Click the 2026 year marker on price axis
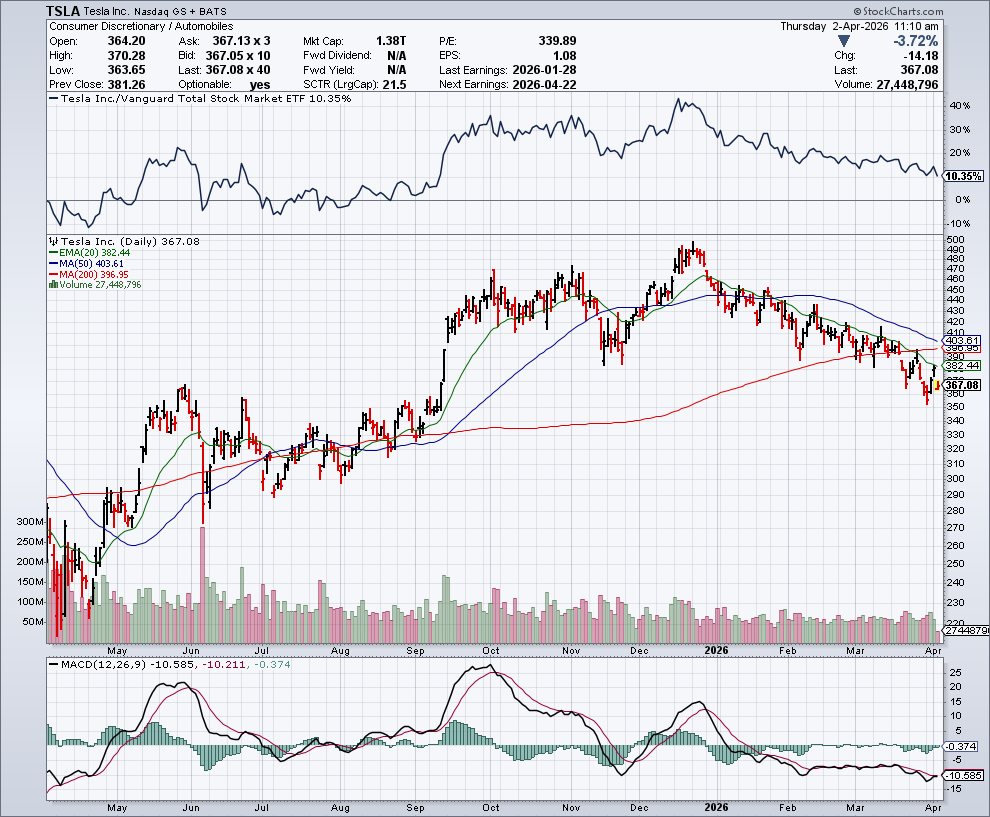The width and height of the screenshot is (990, 817). point(714,650)
